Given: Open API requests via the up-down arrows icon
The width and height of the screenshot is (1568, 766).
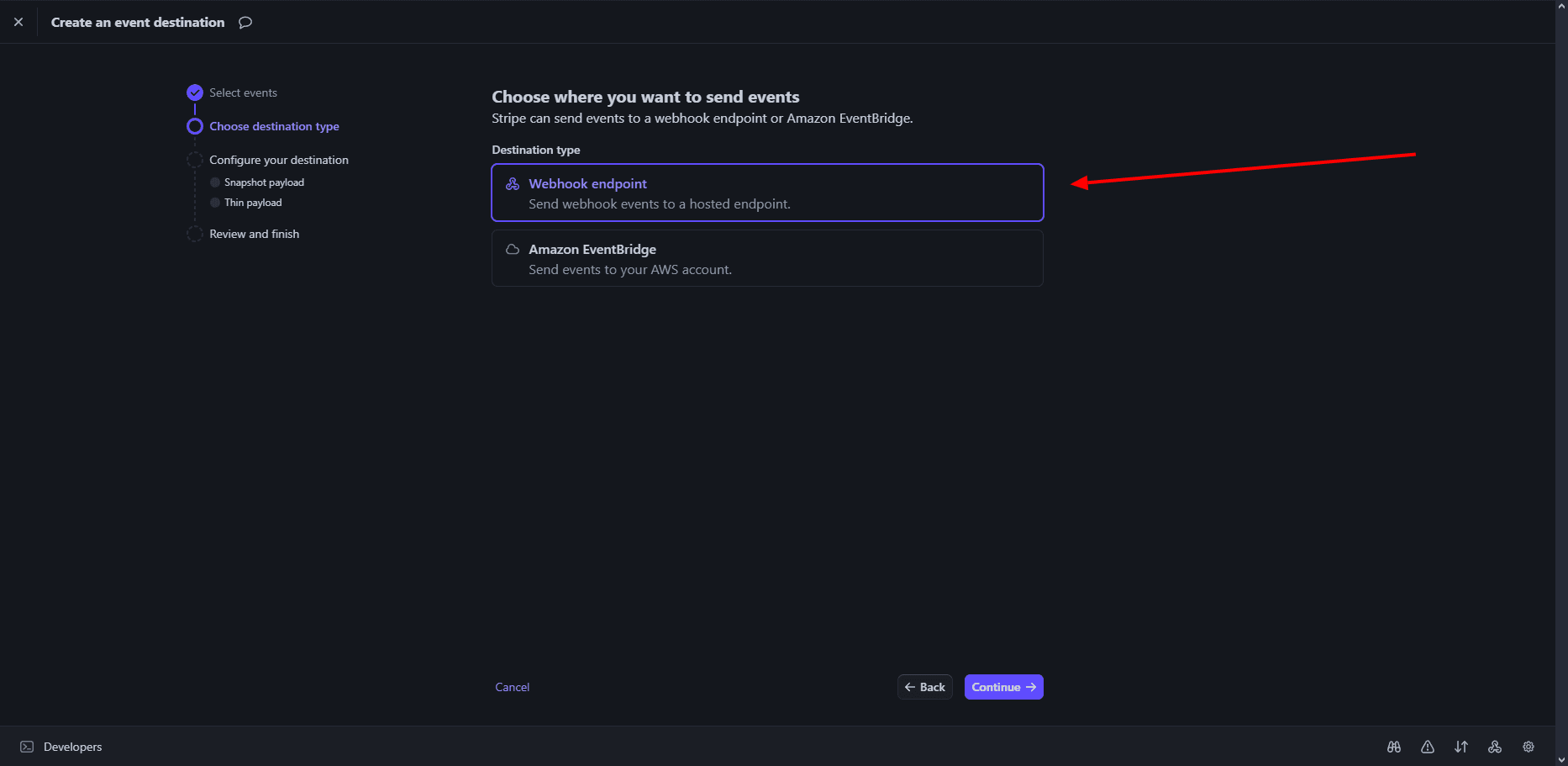Looking at the screenshot, I should (1461, 747).
